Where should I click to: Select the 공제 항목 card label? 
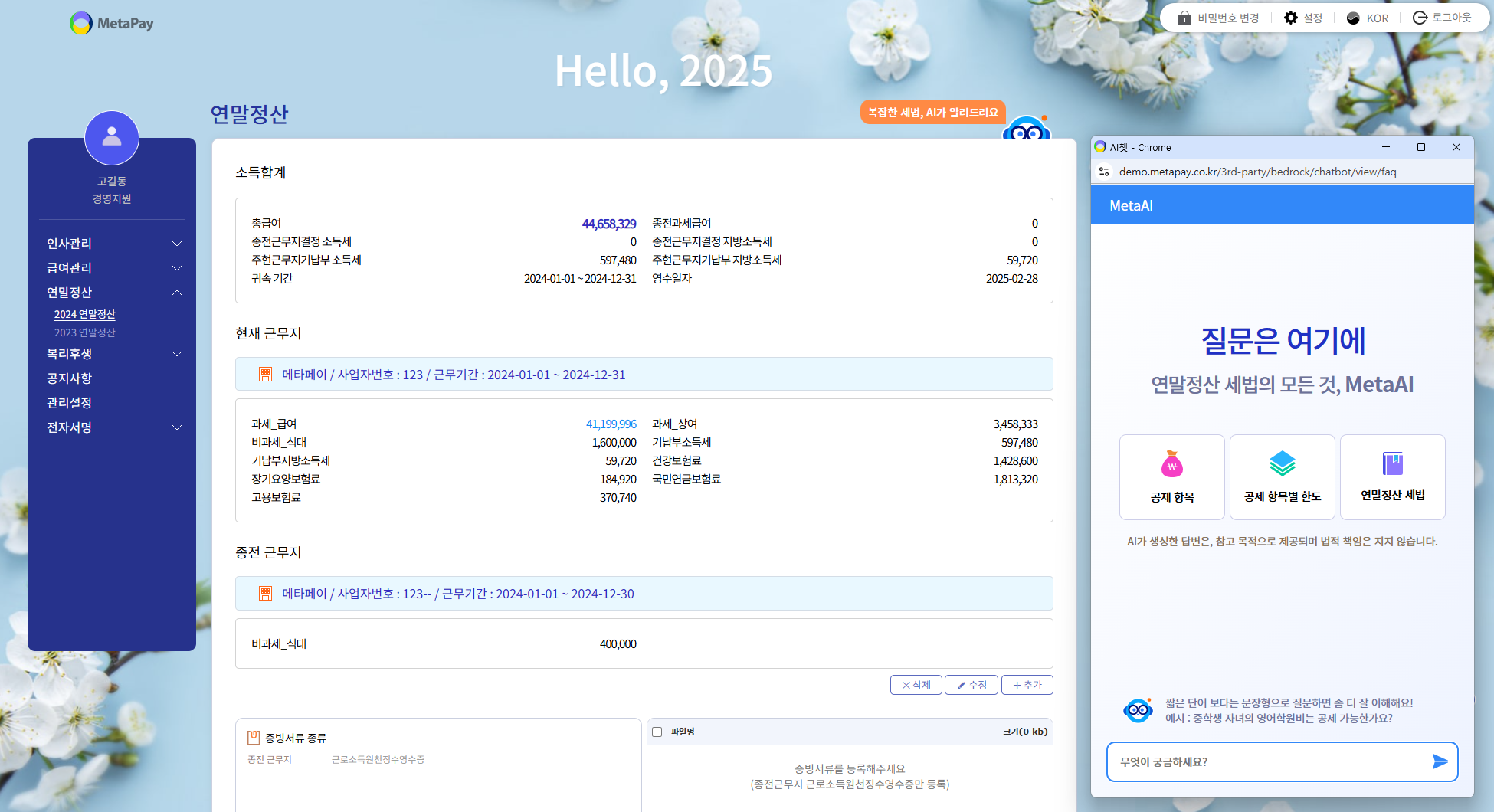[x=1172, y=497]
